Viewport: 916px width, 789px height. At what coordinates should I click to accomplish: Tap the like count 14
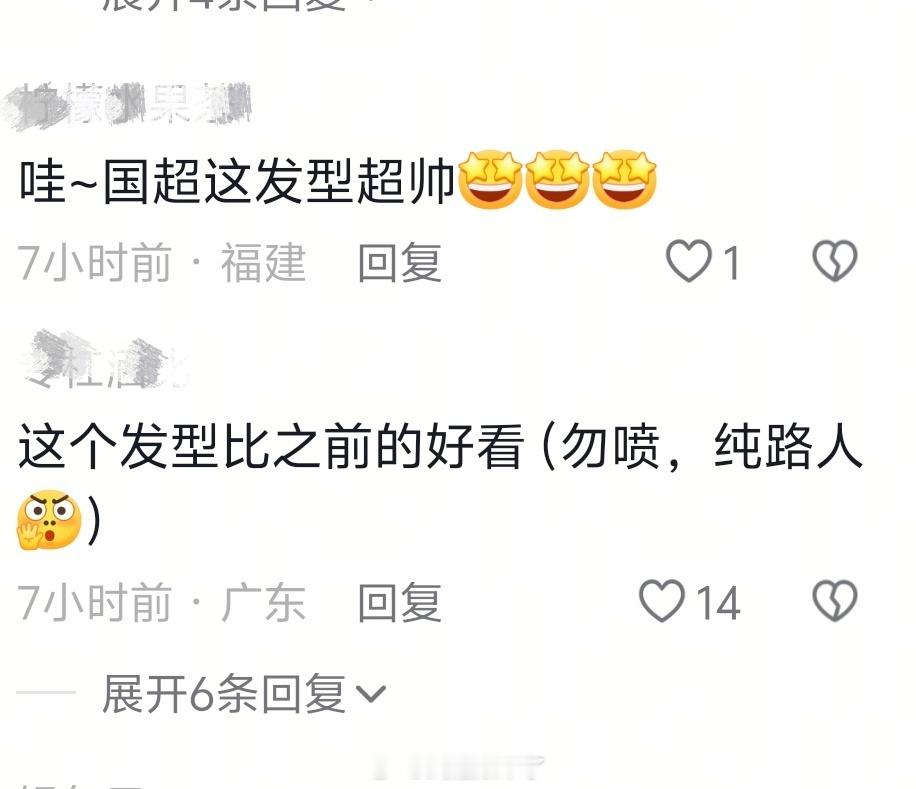(x=718, y=603)
